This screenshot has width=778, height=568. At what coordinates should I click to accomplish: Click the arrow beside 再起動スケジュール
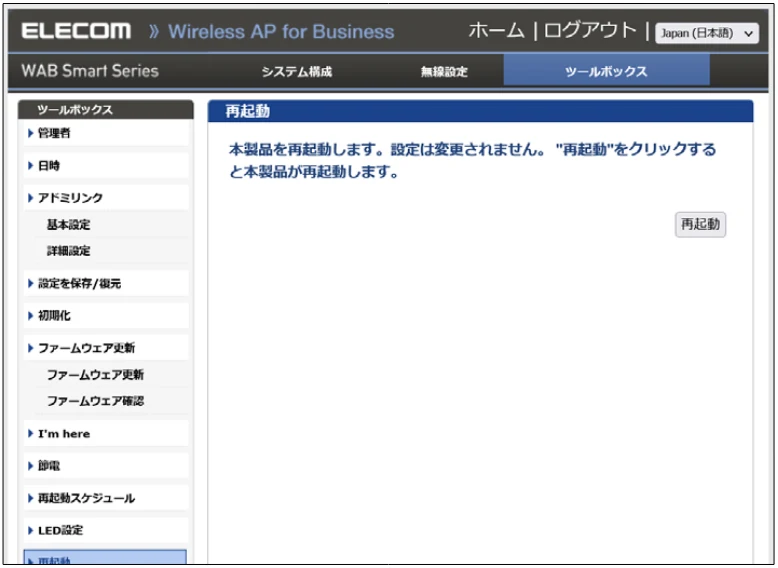pyautogui.click(x=31, y=498)
